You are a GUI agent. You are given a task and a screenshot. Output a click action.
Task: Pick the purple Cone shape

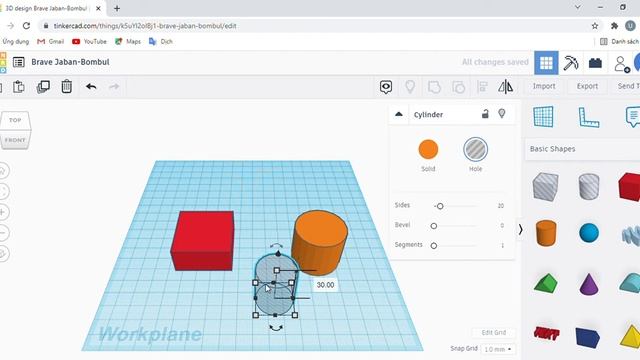[589, 284]
